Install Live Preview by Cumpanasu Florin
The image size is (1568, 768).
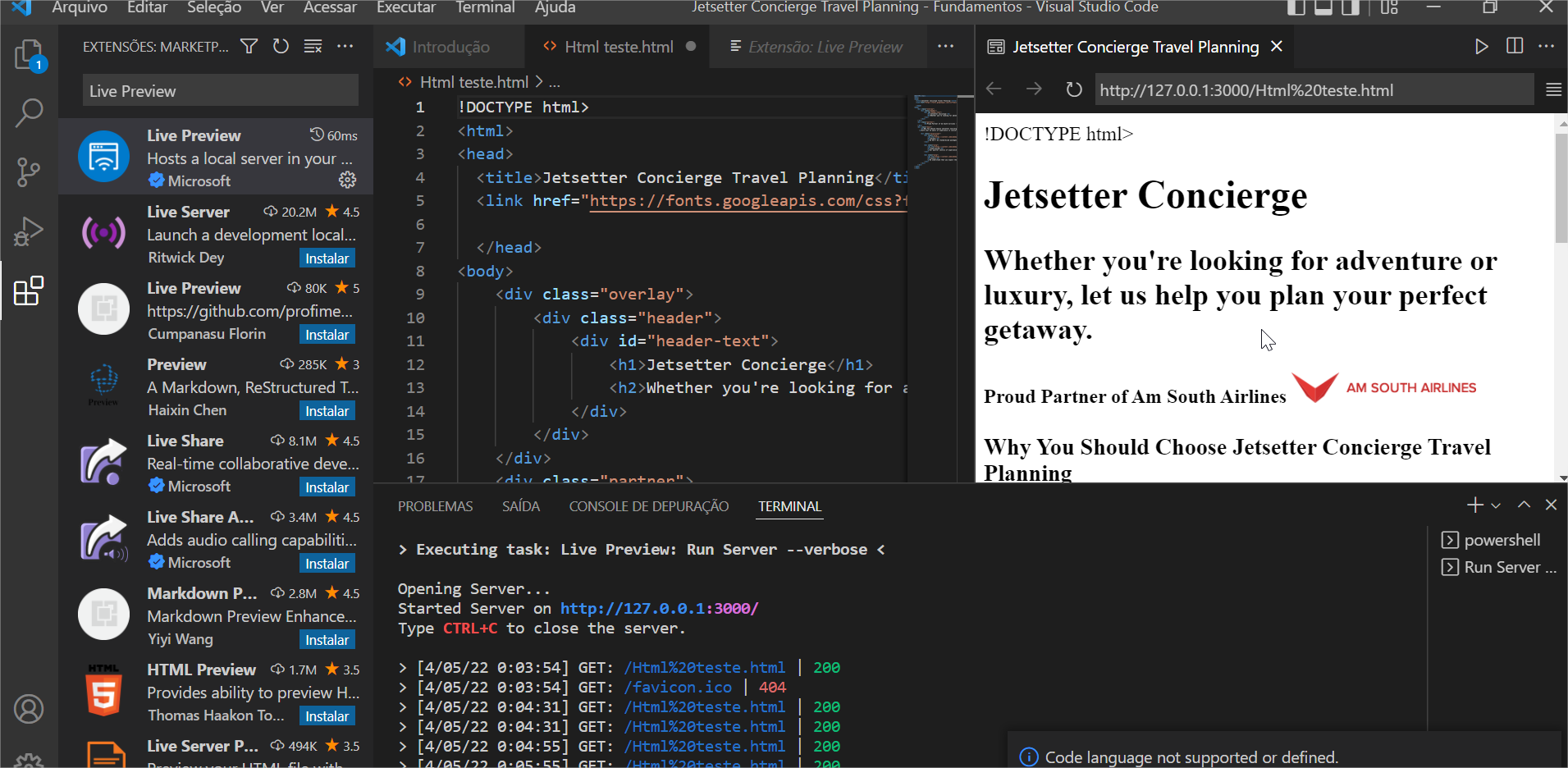coord(327,335)
